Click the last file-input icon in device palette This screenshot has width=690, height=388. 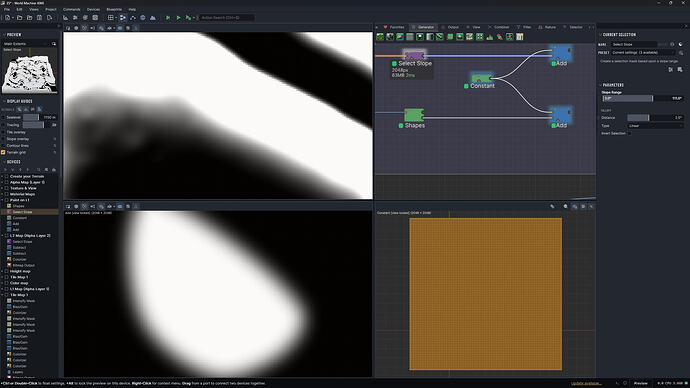tap(520, 37)
